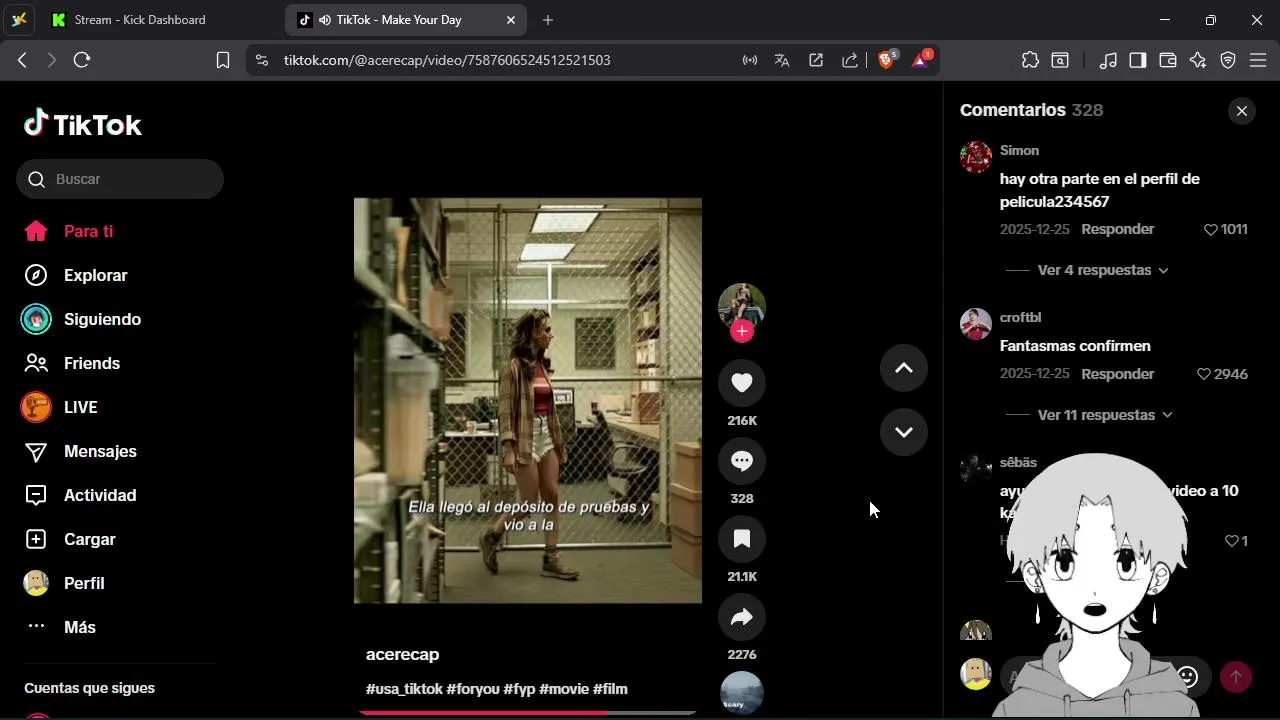Toggle the browser sidebar panel
Viewport: 1280px width, 720px height.
click(x=1137, y=60)
